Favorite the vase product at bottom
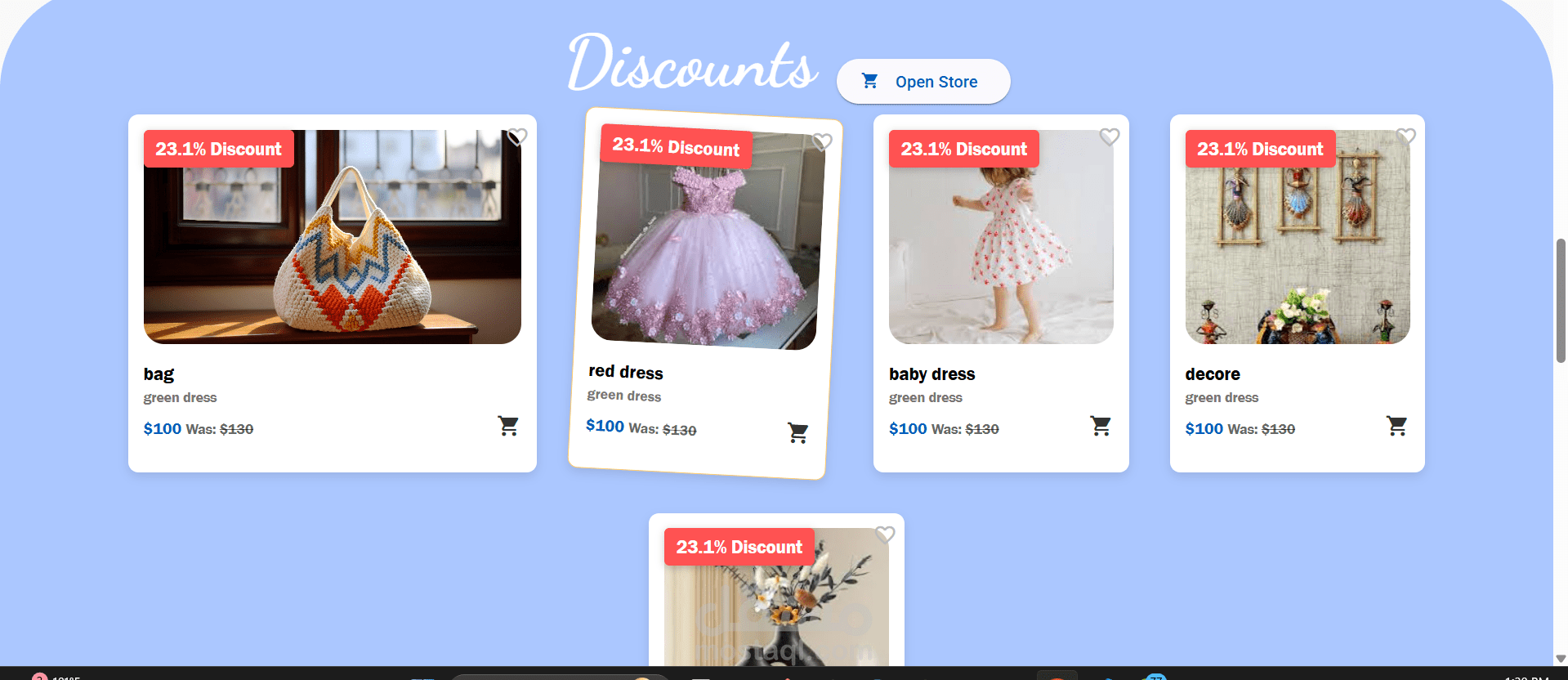This screenshot has width=1568, height=680. tap(885, 535)
